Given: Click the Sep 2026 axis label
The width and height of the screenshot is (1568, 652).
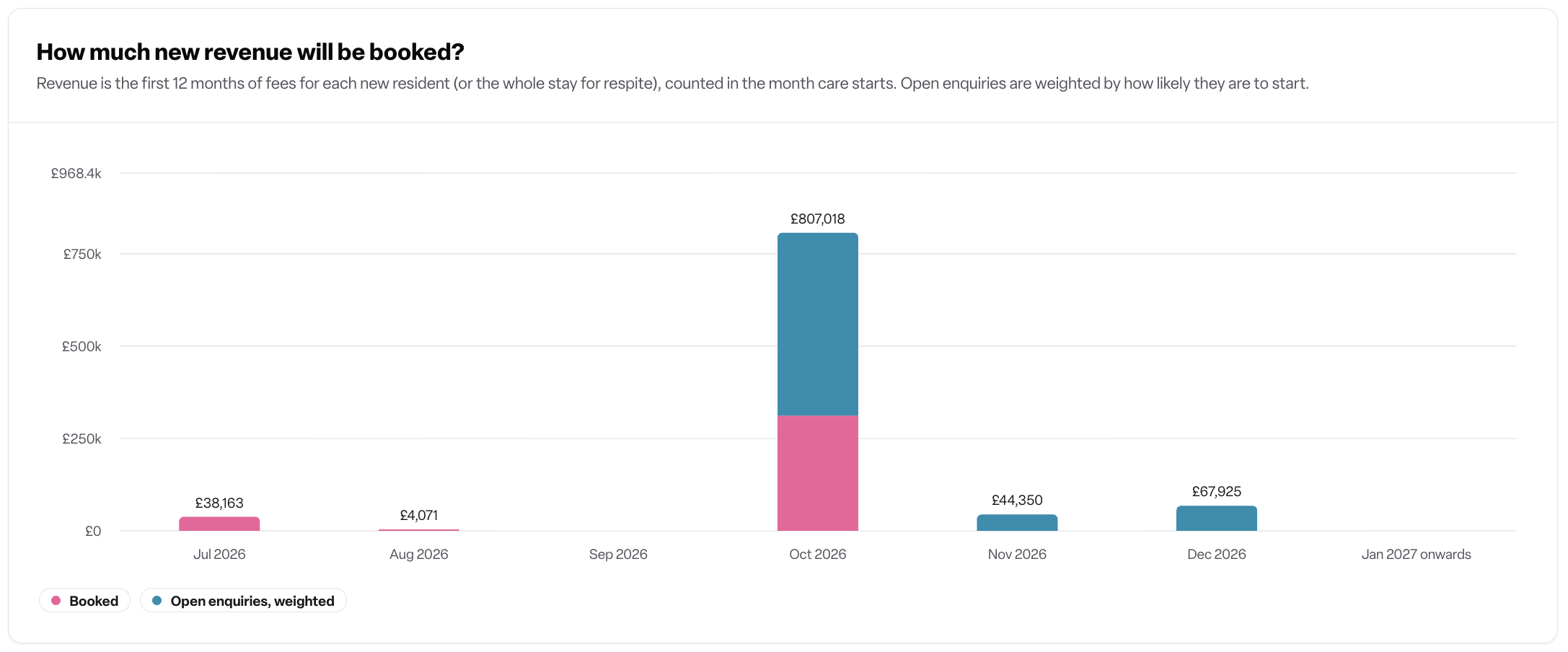Looking at the screenshot, I should [x=618, y=554].
